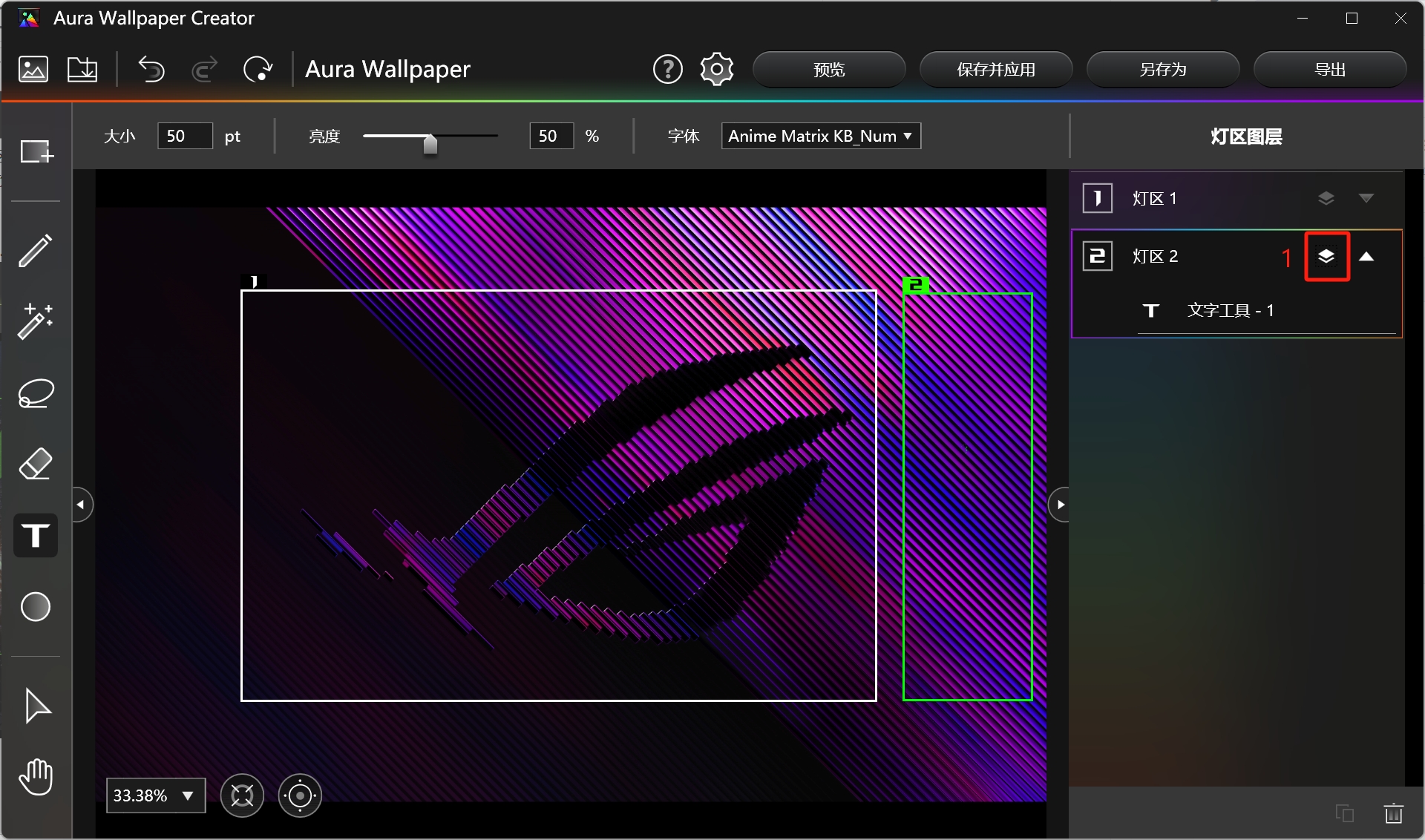Select the pencil draw tool

[x=36, y=250]
